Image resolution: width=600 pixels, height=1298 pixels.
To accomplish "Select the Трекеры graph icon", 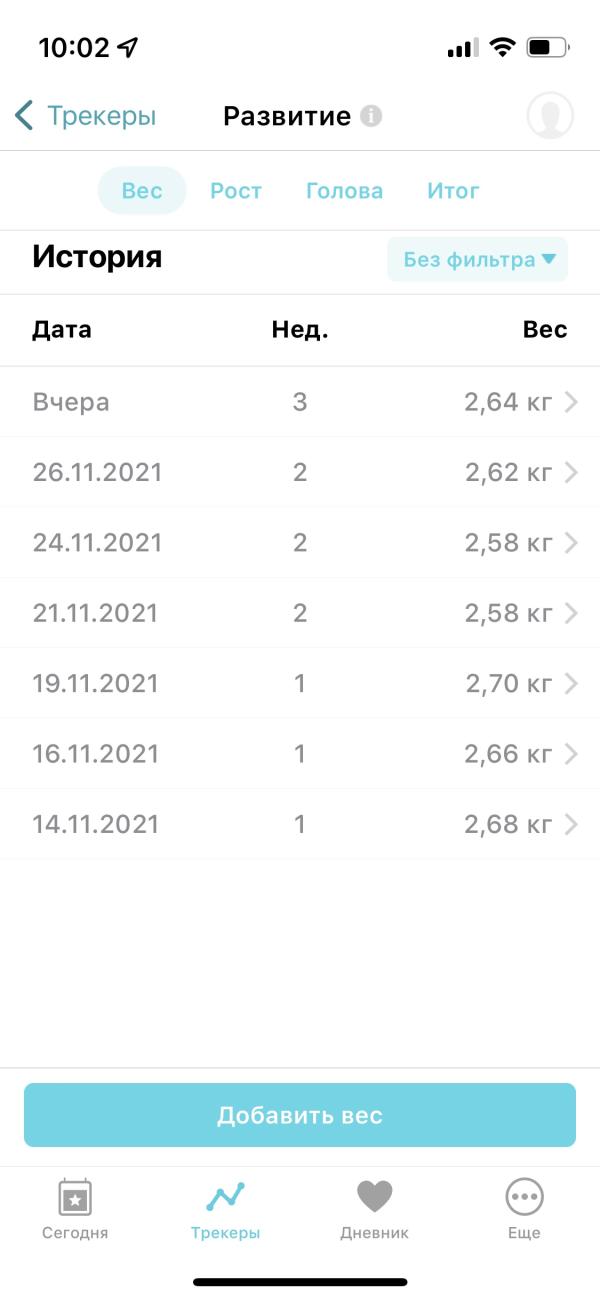I will tap(225, 1196).
